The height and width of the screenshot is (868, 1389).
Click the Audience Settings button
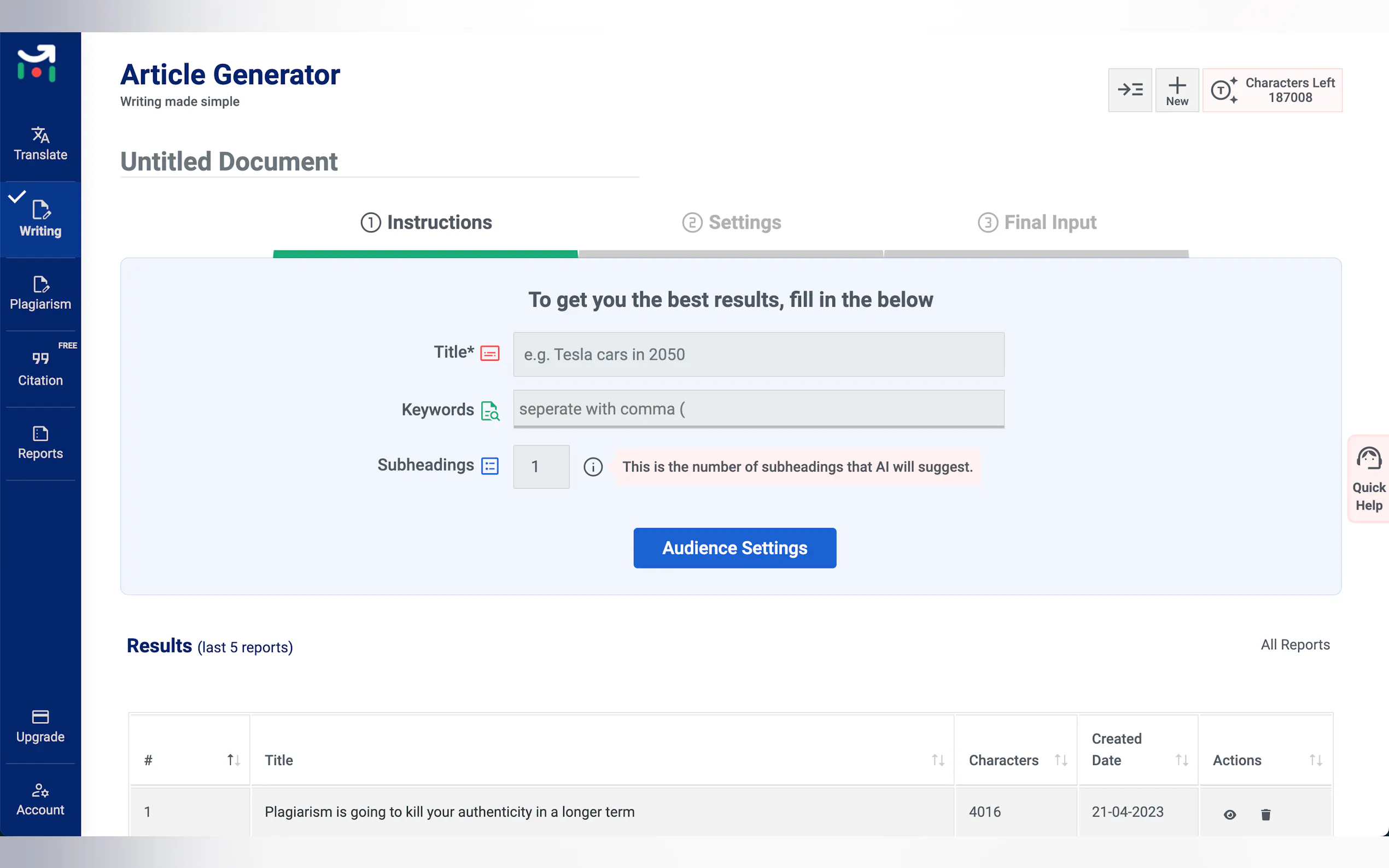[x=734, y=548]
